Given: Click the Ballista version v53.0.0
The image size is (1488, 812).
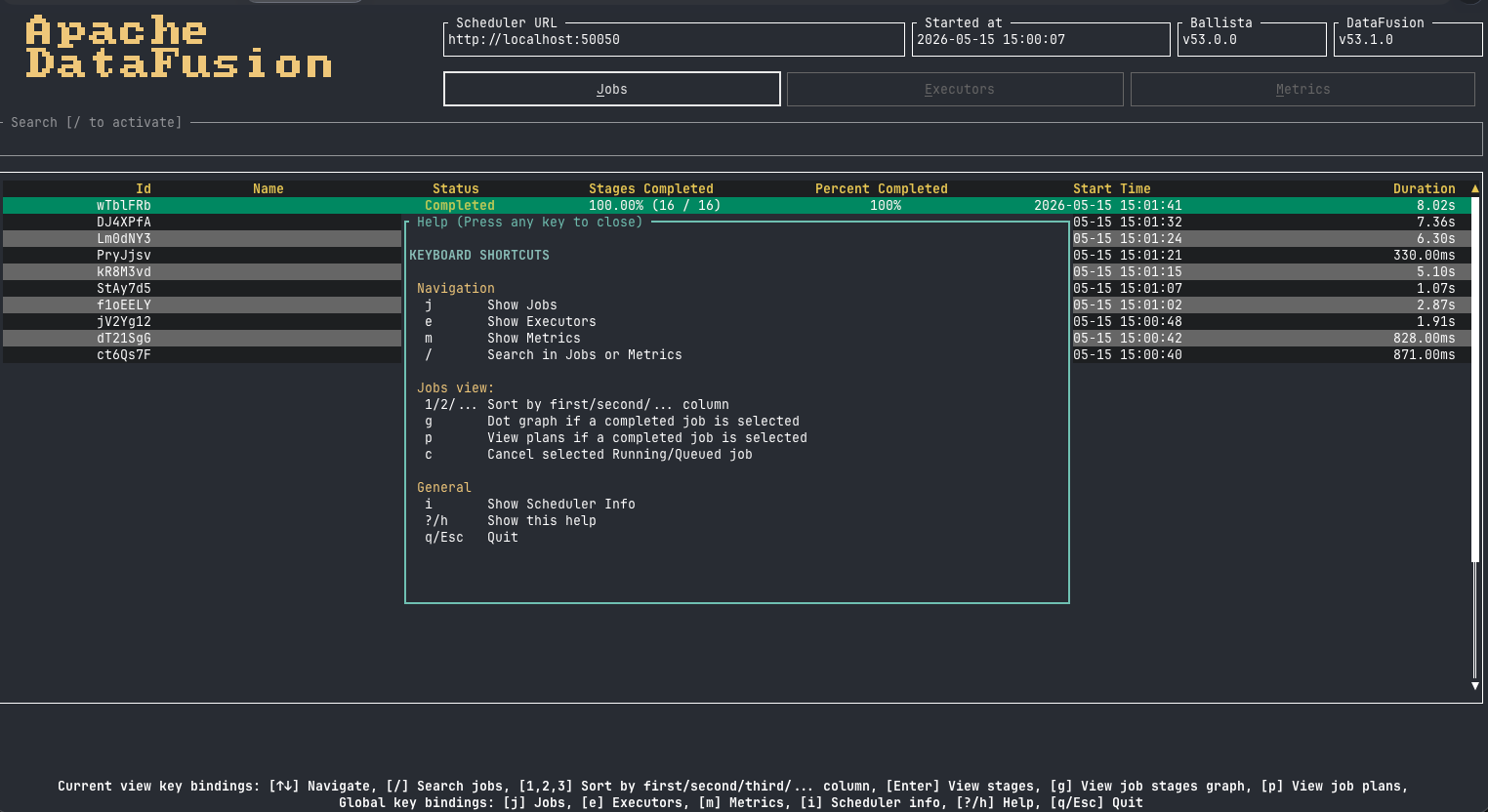Looking at the screenshot, I should [x=1210, y=39].
